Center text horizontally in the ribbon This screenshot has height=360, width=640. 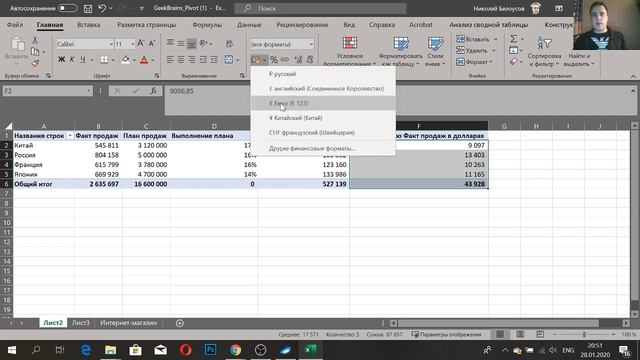pyautogui.click(x=181, y=60)
